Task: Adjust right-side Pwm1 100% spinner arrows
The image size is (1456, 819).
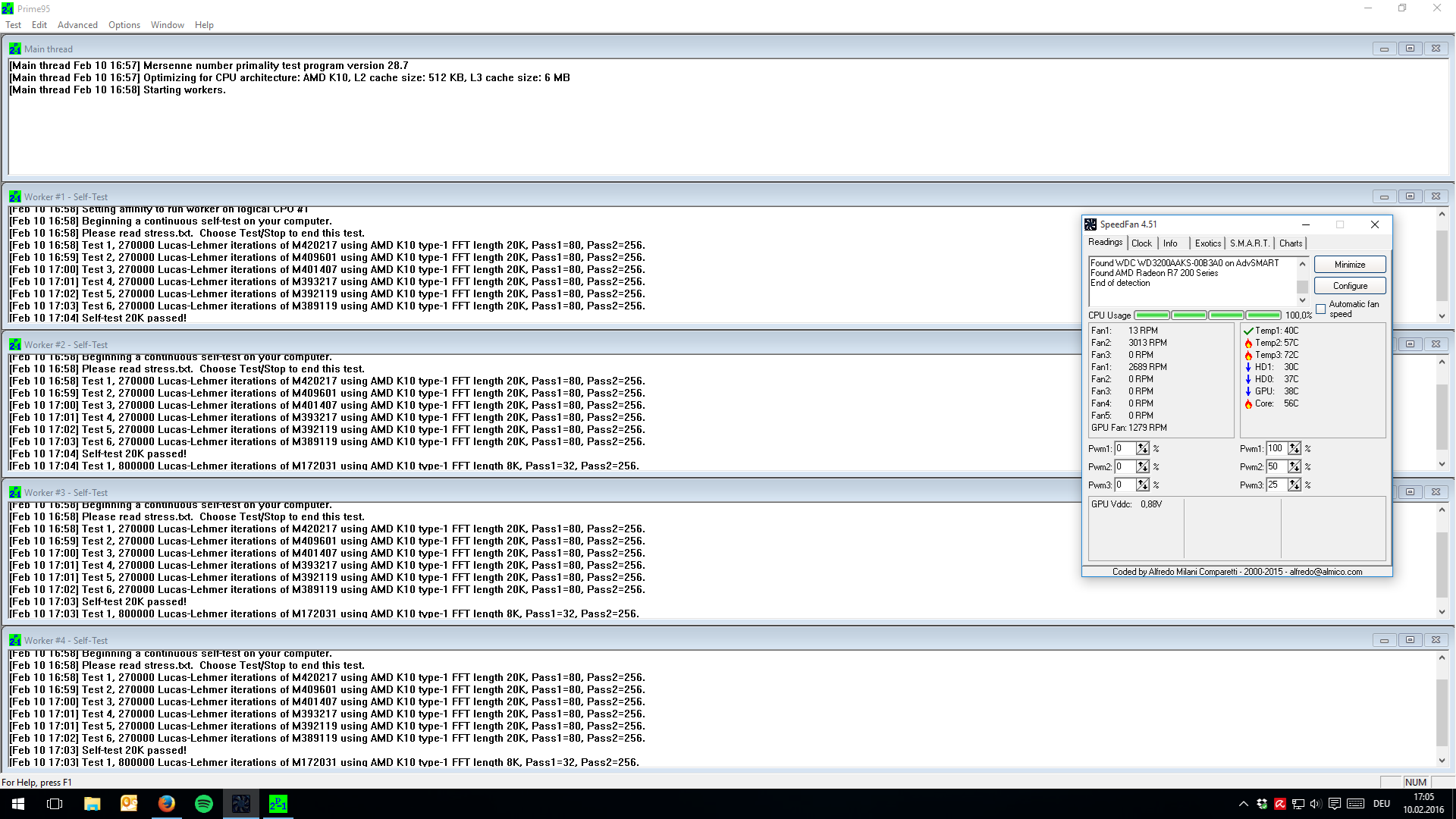Action: 1294,448
